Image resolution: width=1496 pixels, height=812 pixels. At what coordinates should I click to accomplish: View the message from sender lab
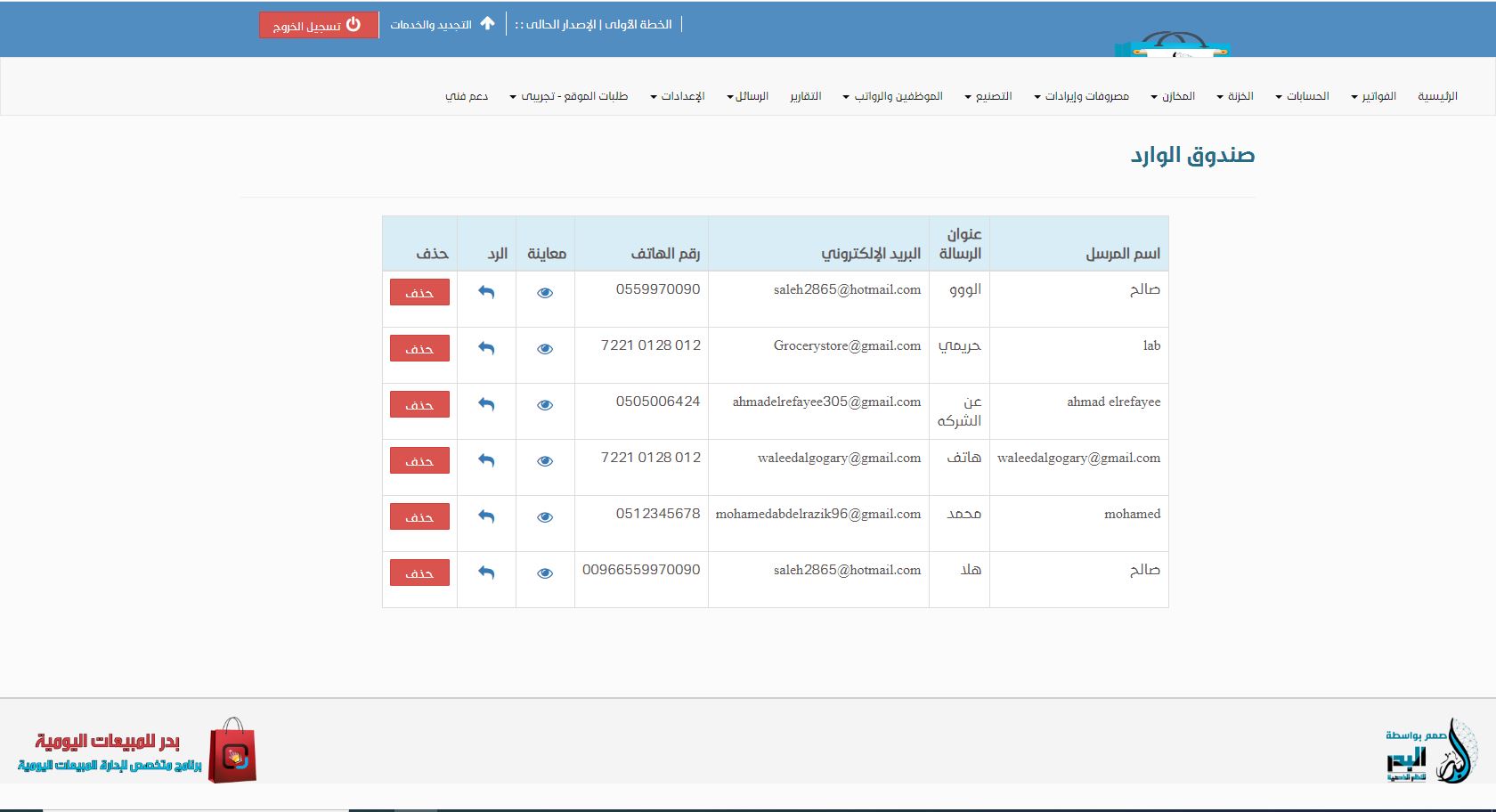(x=545, y=349)
